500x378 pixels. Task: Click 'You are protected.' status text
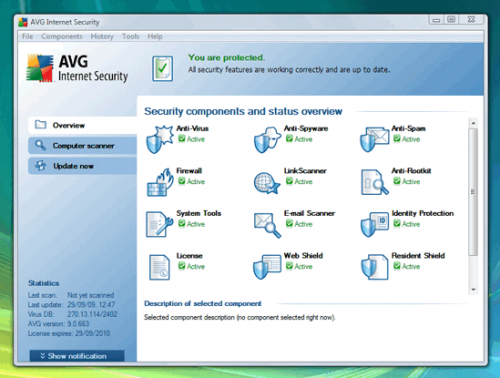(x=227, y=58)
